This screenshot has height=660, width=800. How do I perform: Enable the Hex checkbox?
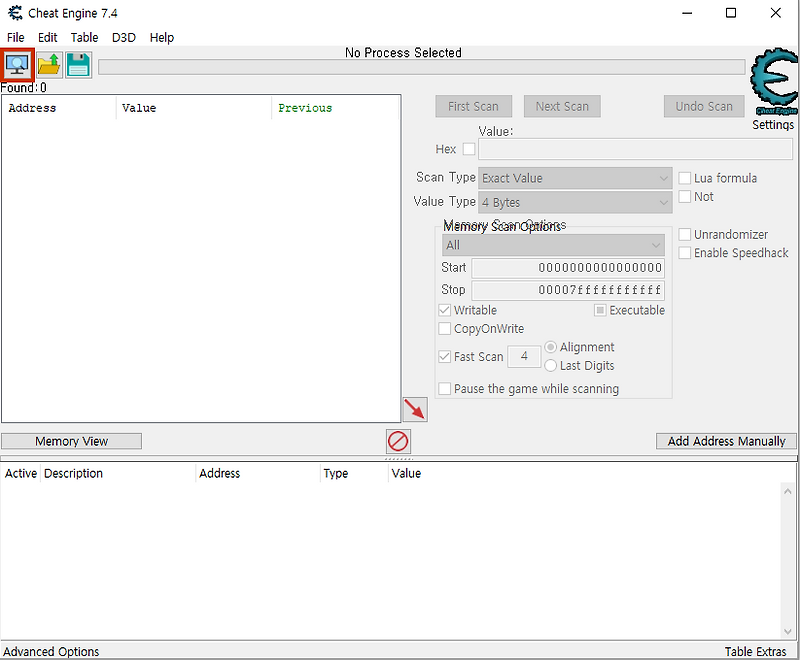(x=468, y=148)
